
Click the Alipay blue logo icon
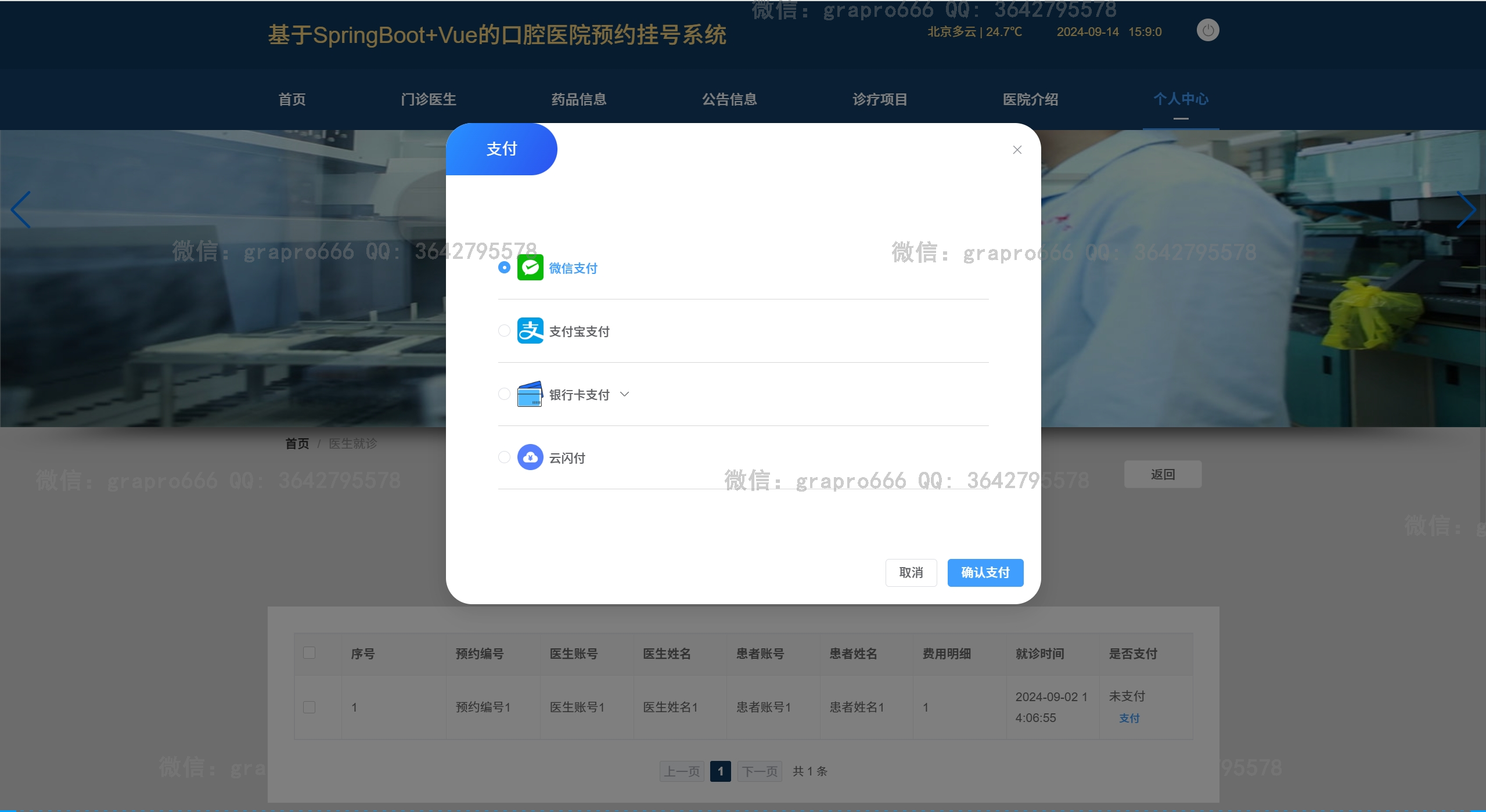pyautogui.click(x=530, y=331)
